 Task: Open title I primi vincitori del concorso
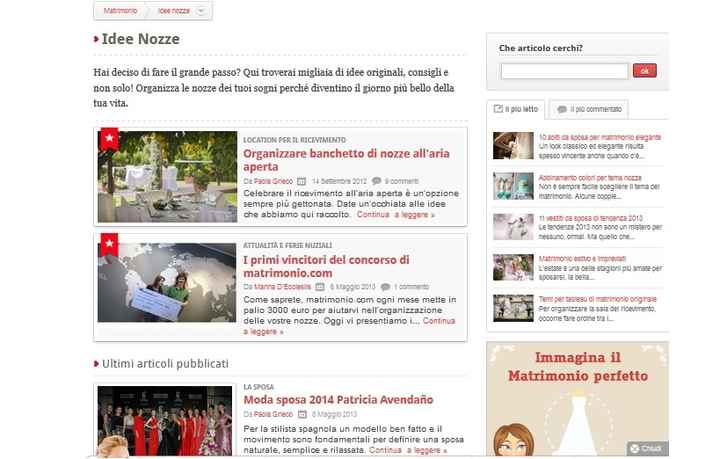pos(326,266)
